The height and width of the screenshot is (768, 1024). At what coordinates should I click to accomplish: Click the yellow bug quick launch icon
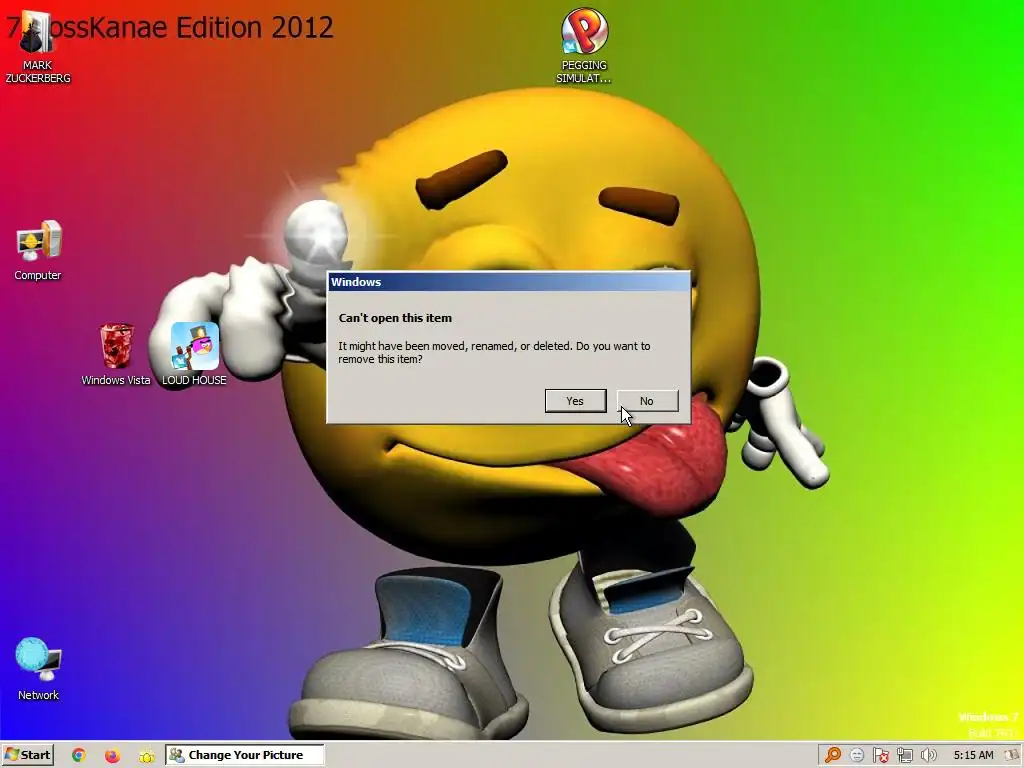coord(146,756)
